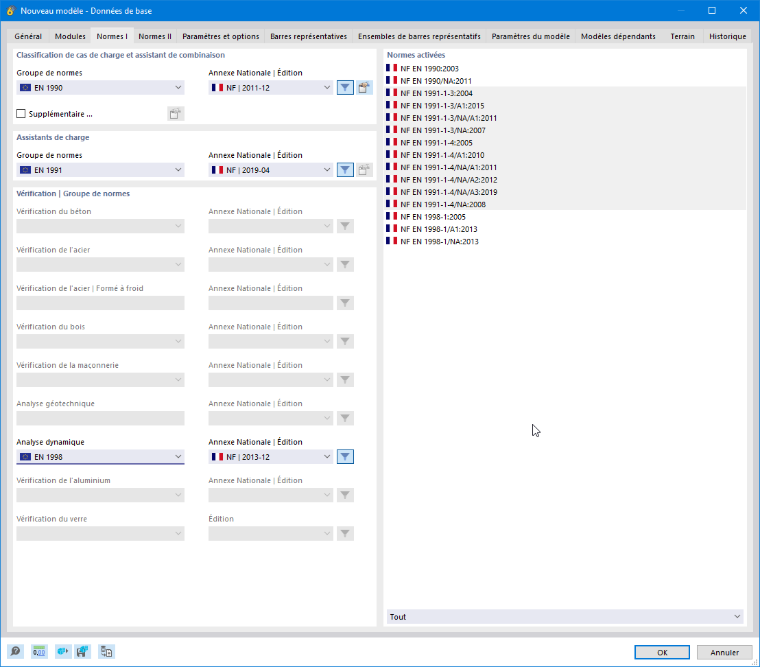
Task: Open units and decimal places settings
Action: pos(39,651)
